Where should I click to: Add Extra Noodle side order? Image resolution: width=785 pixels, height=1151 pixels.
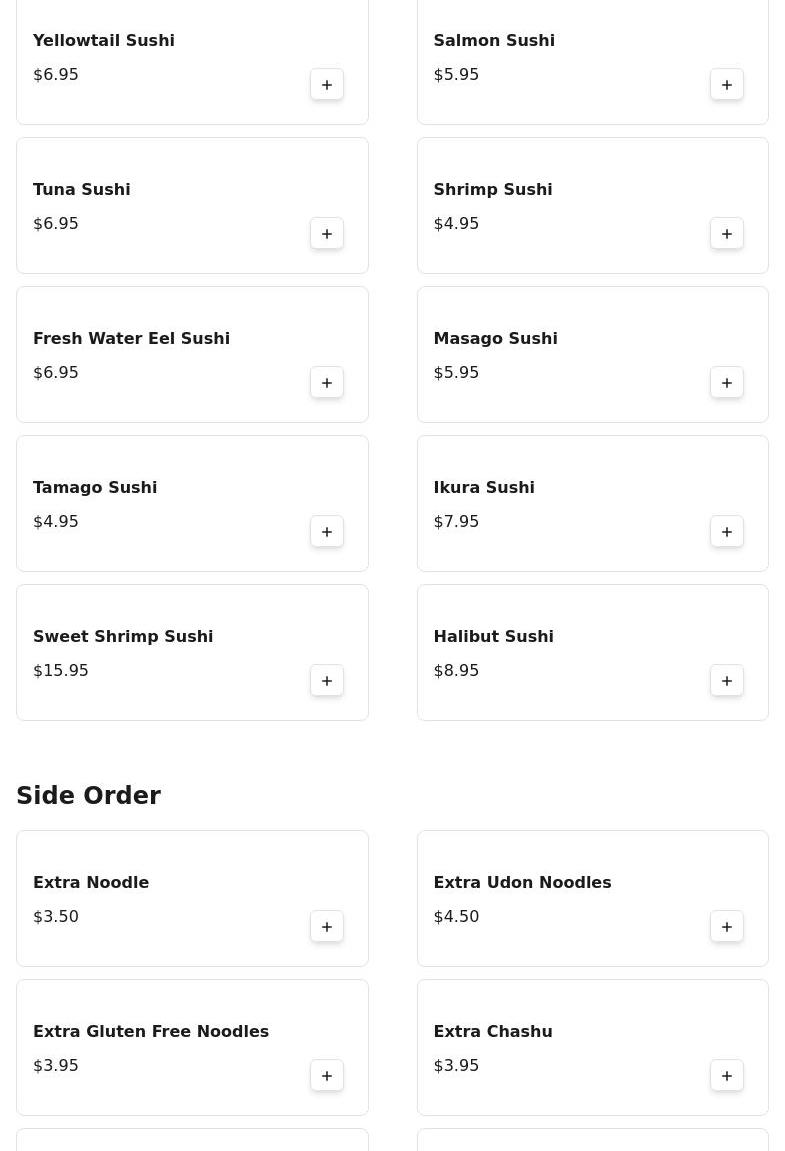327,927
